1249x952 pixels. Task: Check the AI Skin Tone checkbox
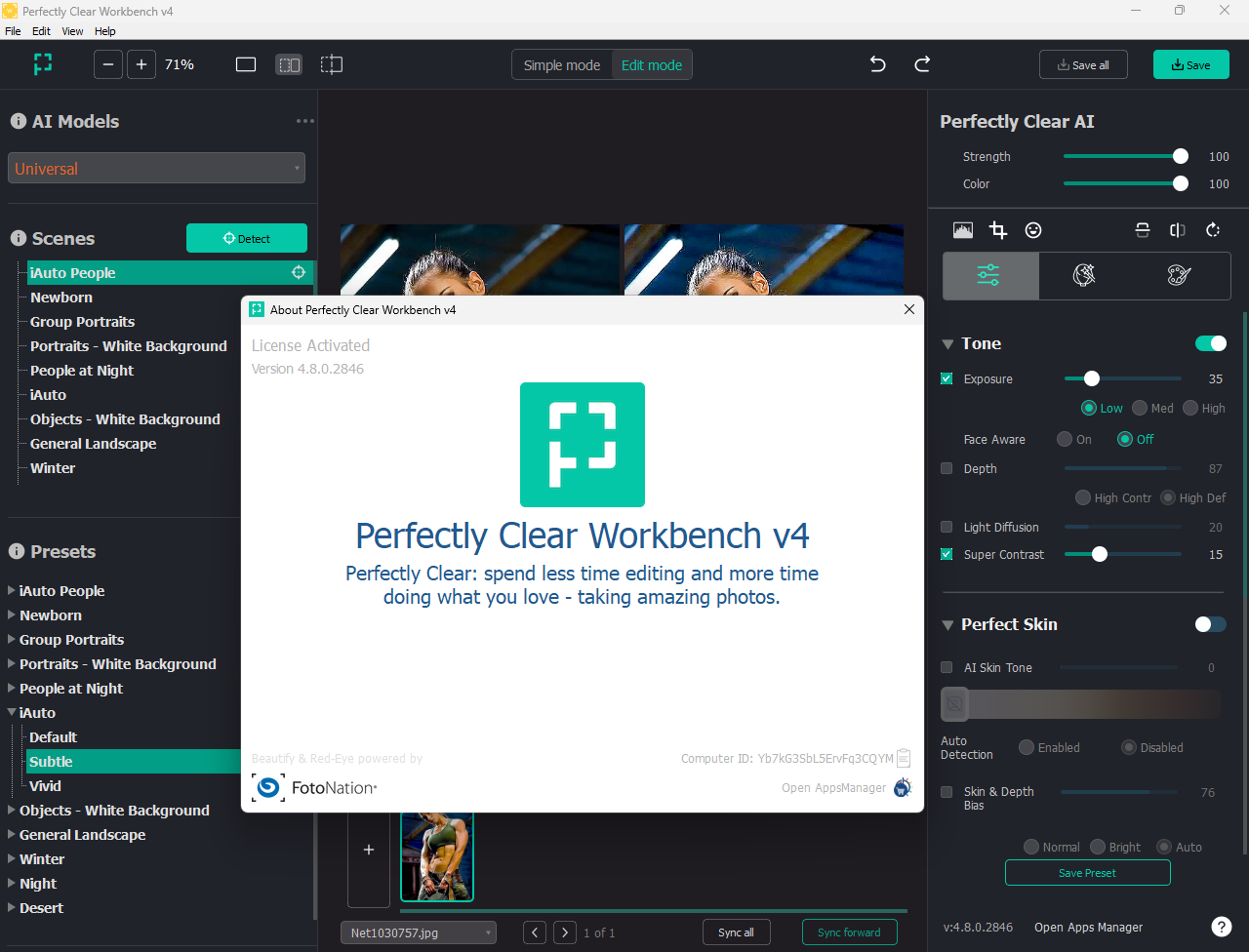pos(947,667)
